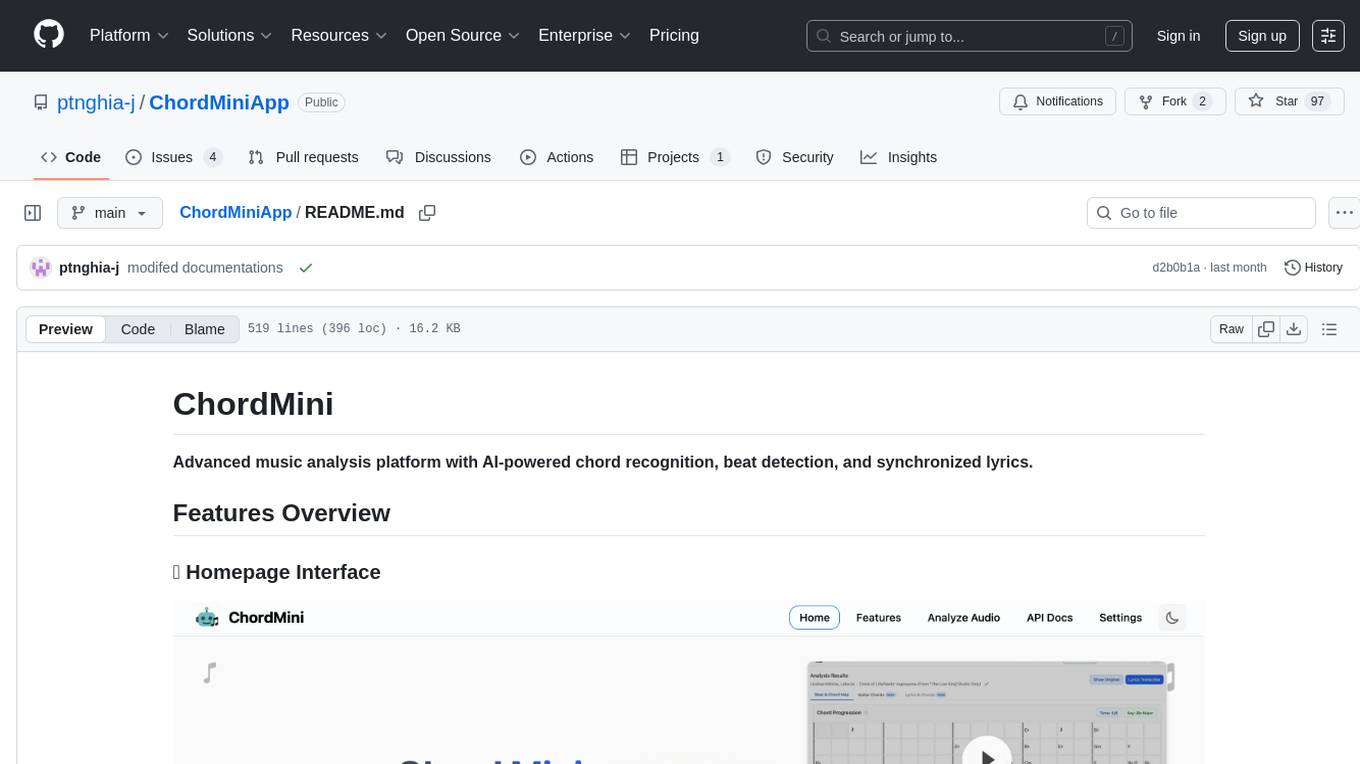Open the ptnghia-j owner profile link
1360x764 pixels.
point(96,102)
